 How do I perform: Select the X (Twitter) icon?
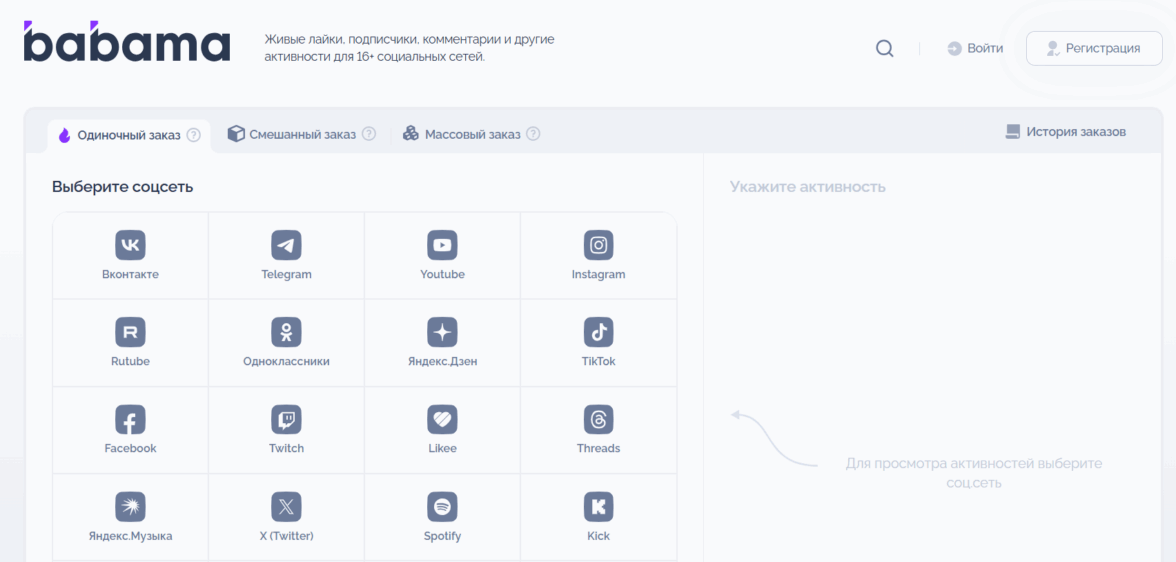pos(286,507)
